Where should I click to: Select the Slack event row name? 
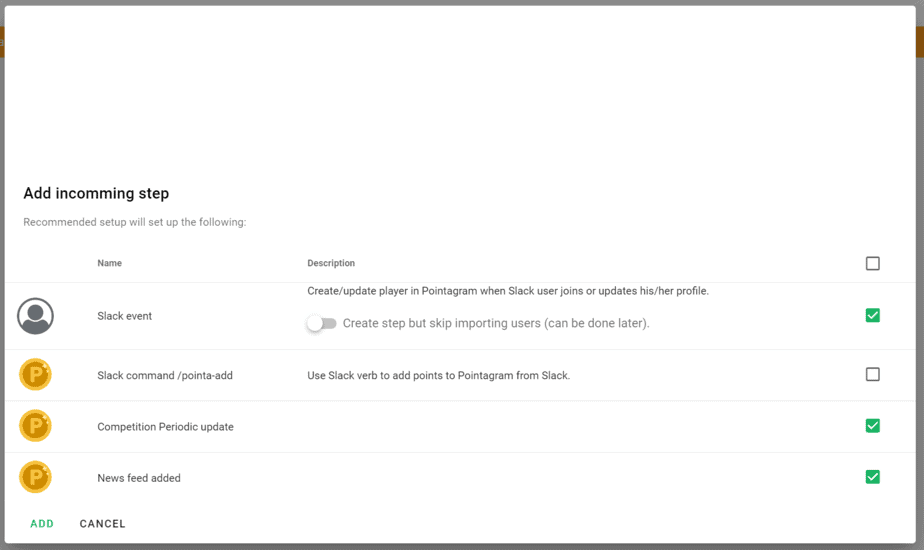(124, 316)
